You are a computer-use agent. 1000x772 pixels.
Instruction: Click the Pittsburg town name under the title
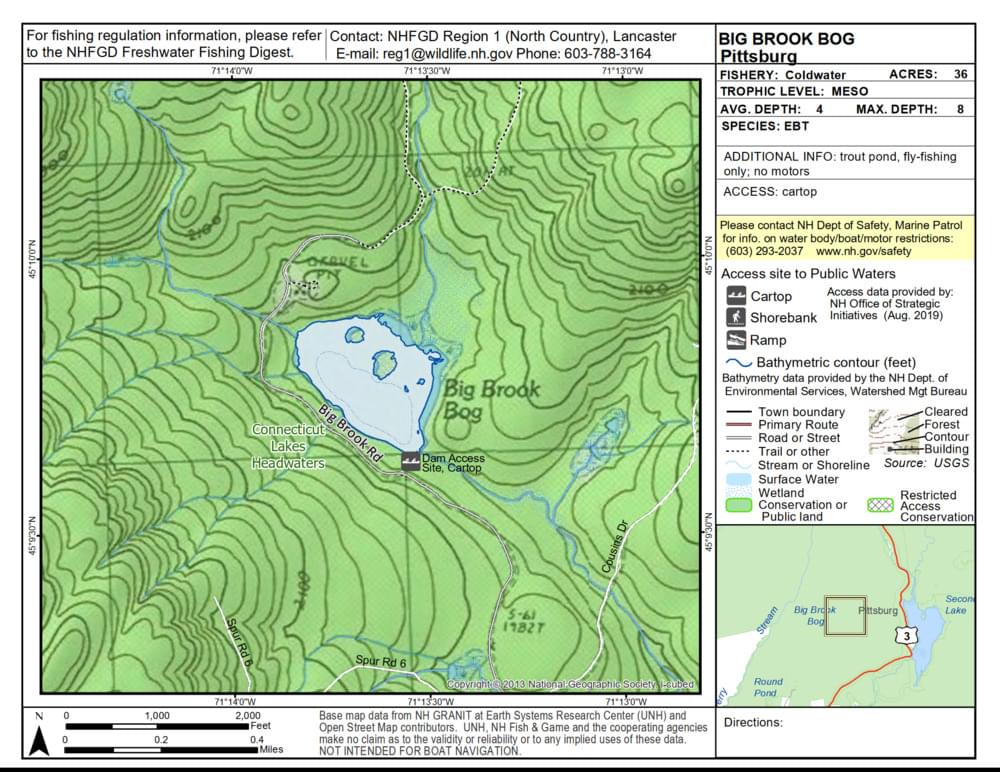tap(758, 56)
